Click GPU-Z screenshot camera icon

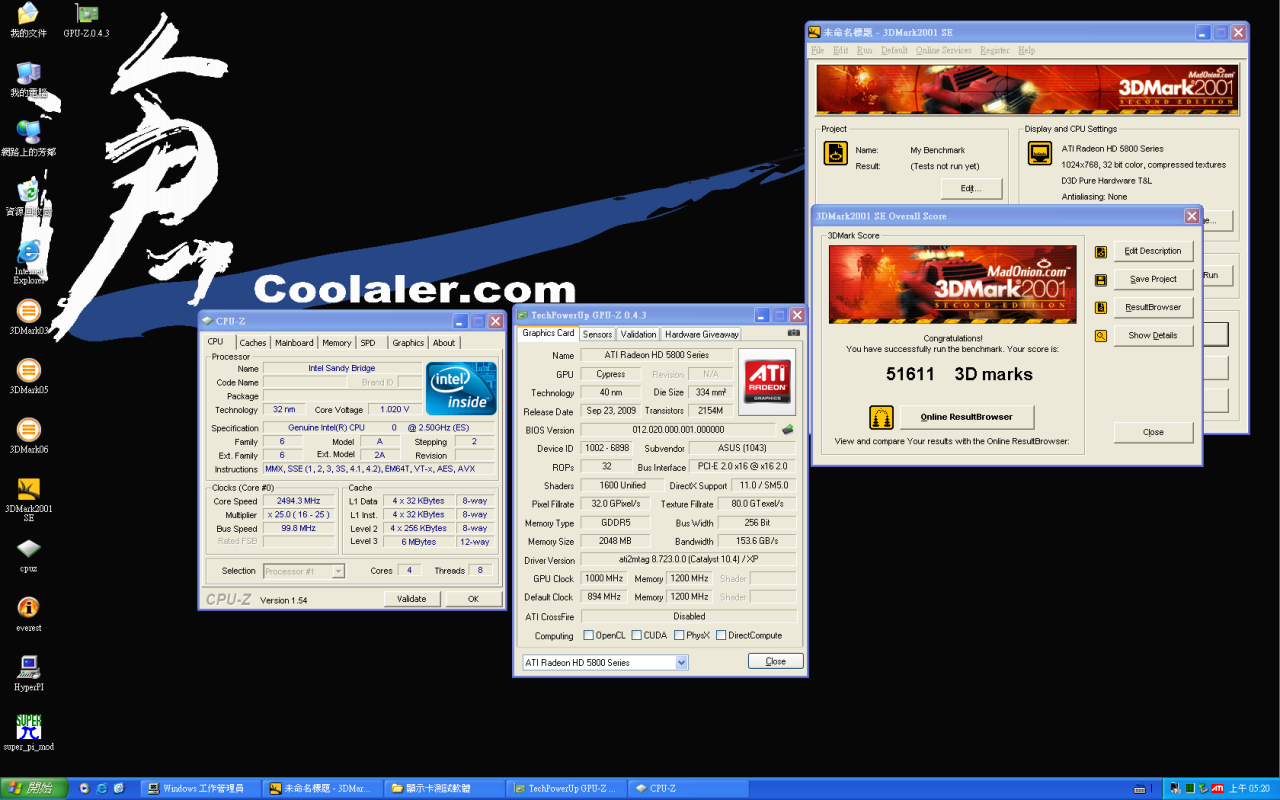pos(794,333)
